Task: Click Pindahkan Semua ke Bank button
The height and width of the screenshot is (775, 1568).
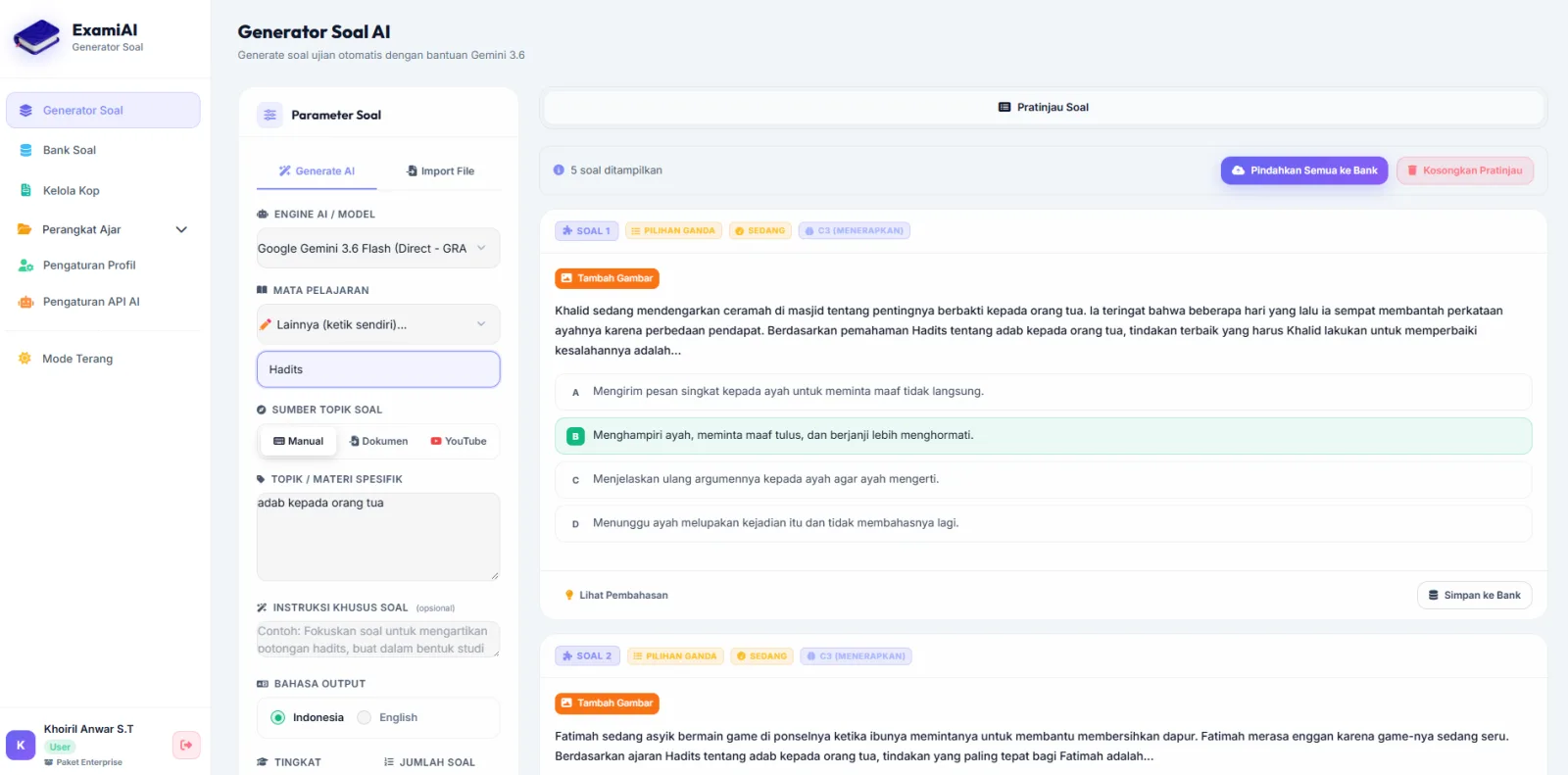Action: pos(1304,170)
